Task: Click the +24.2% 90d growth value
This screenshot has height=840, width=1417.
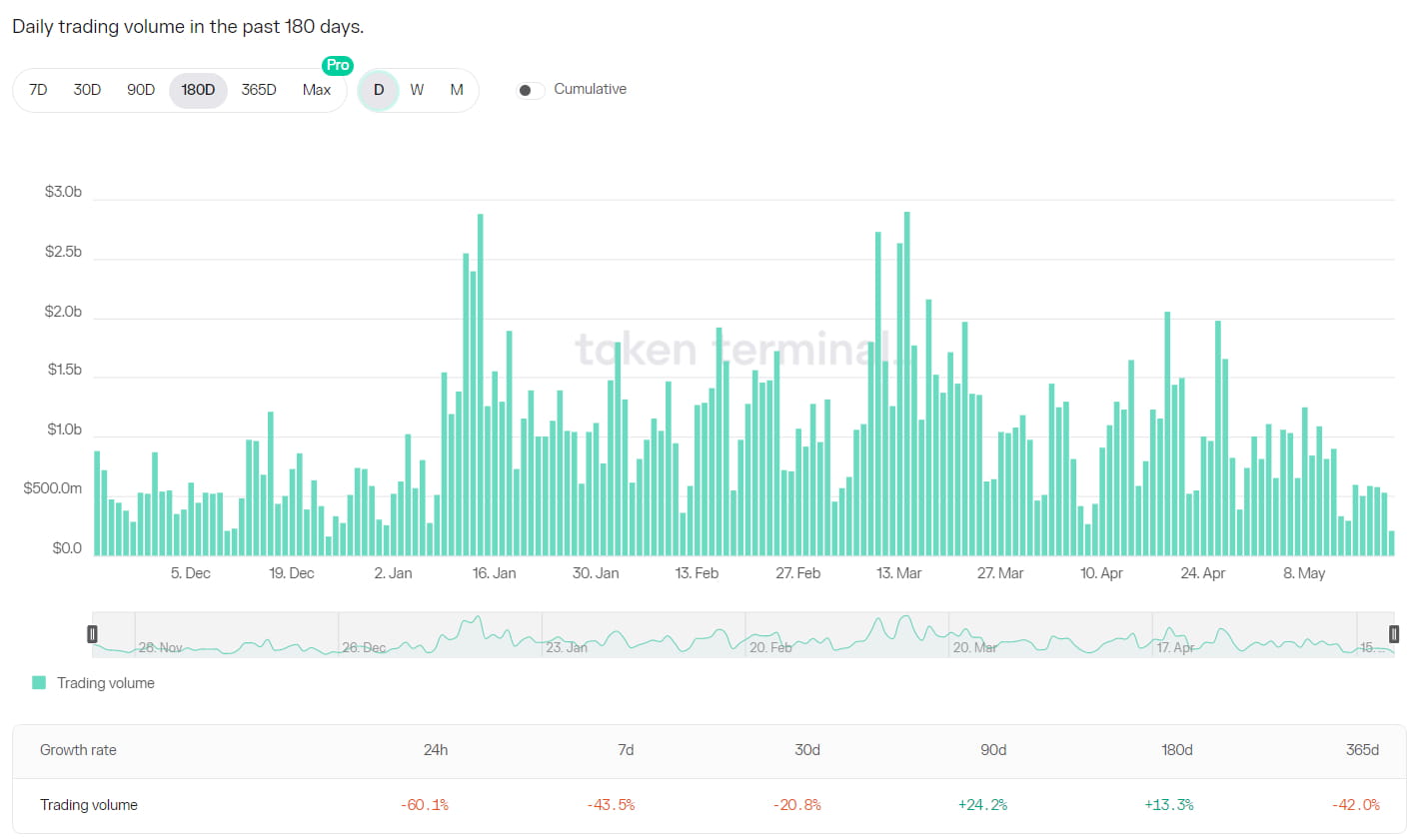Action: coord(982,805)
